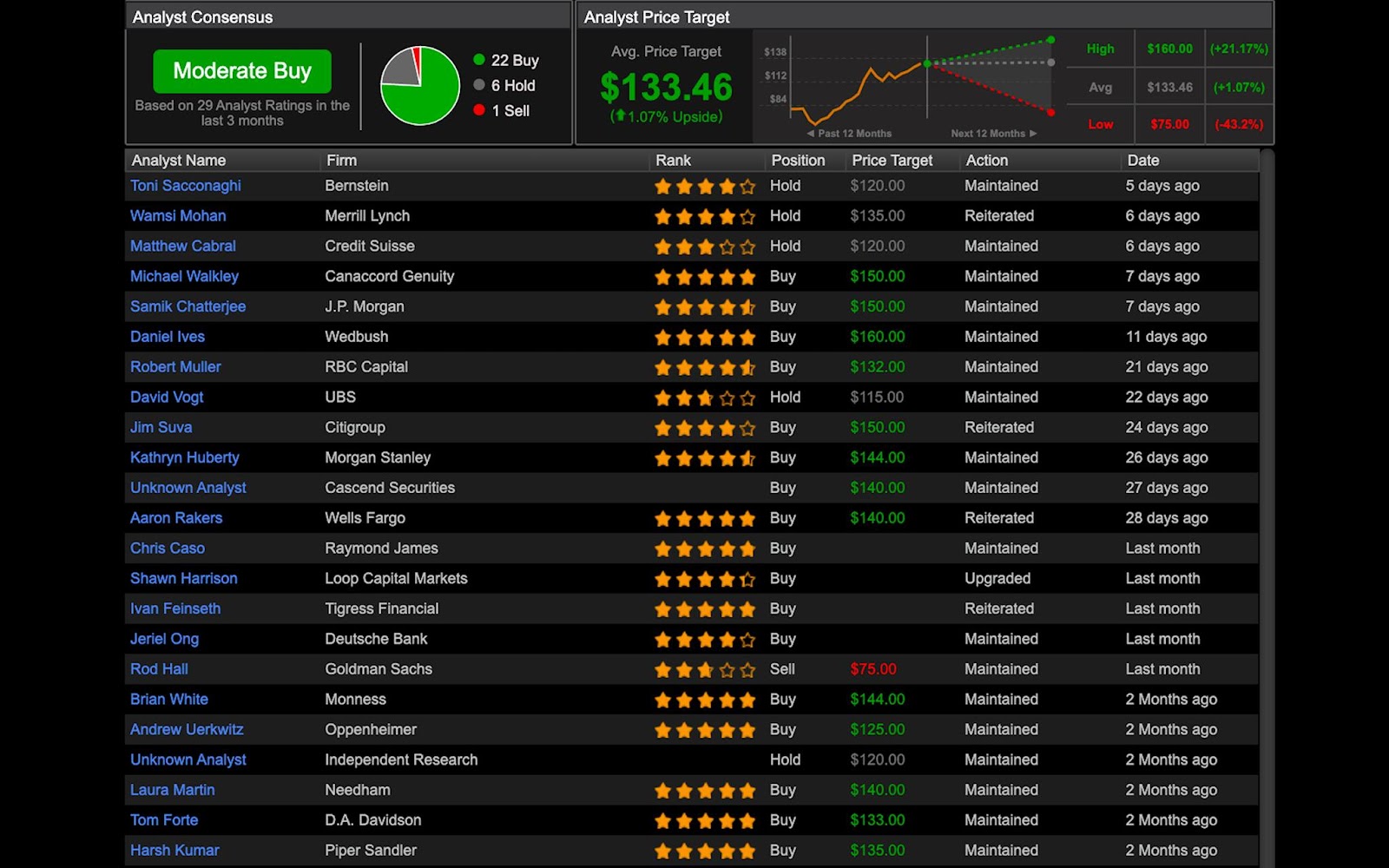Sort by Price Target column header
1389x868 pixels.
click(x=892, y=161)
